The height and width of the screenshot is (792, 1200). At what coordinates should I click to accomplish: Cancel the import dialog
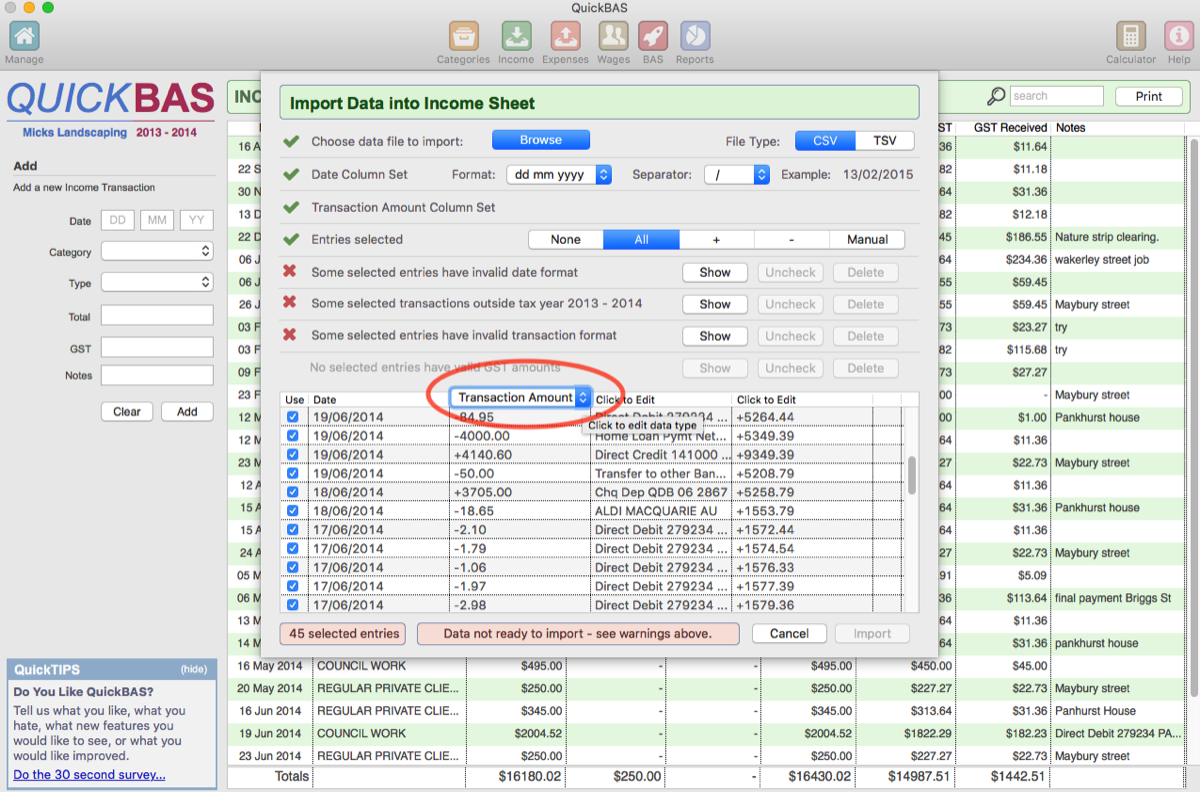789,633
